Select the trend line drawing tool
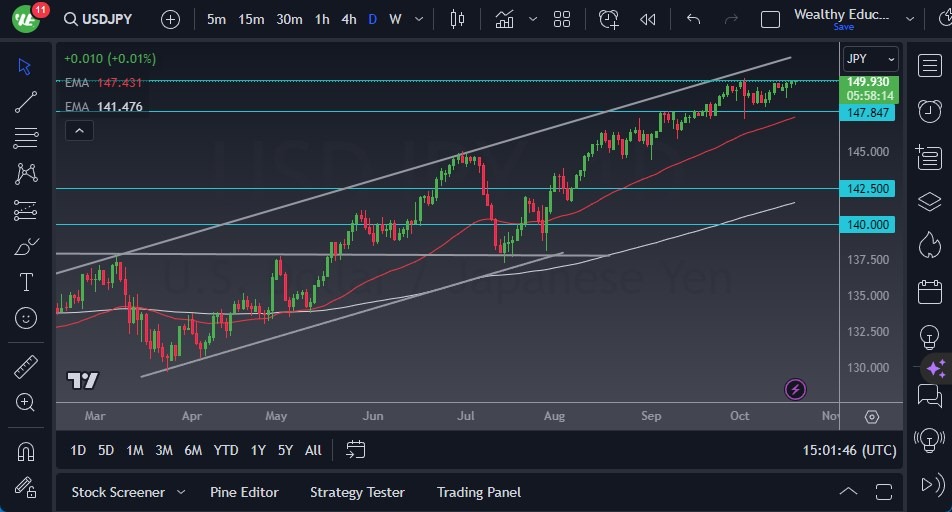Image resolution: width=952 pixels, height=512 pixels. click(26, 101)
